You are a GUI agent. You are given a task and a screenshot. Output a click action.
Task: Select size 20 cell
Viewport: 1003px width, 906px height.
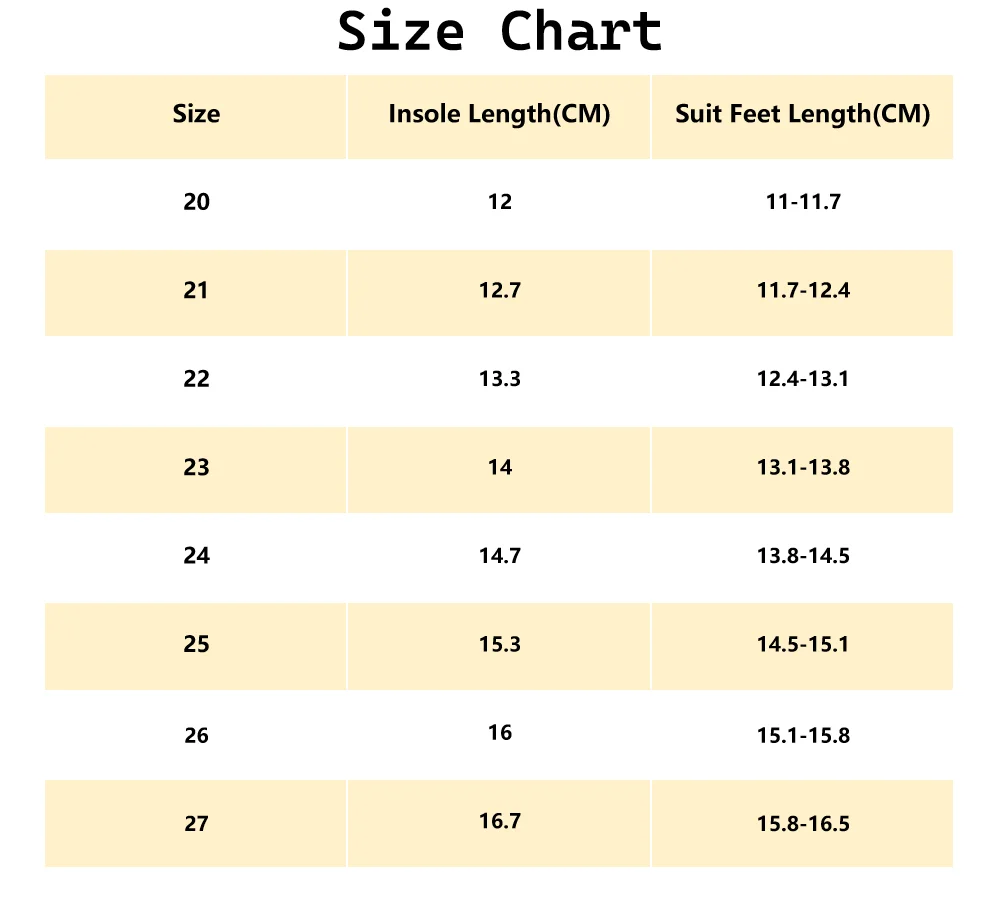tap(197, 202)
